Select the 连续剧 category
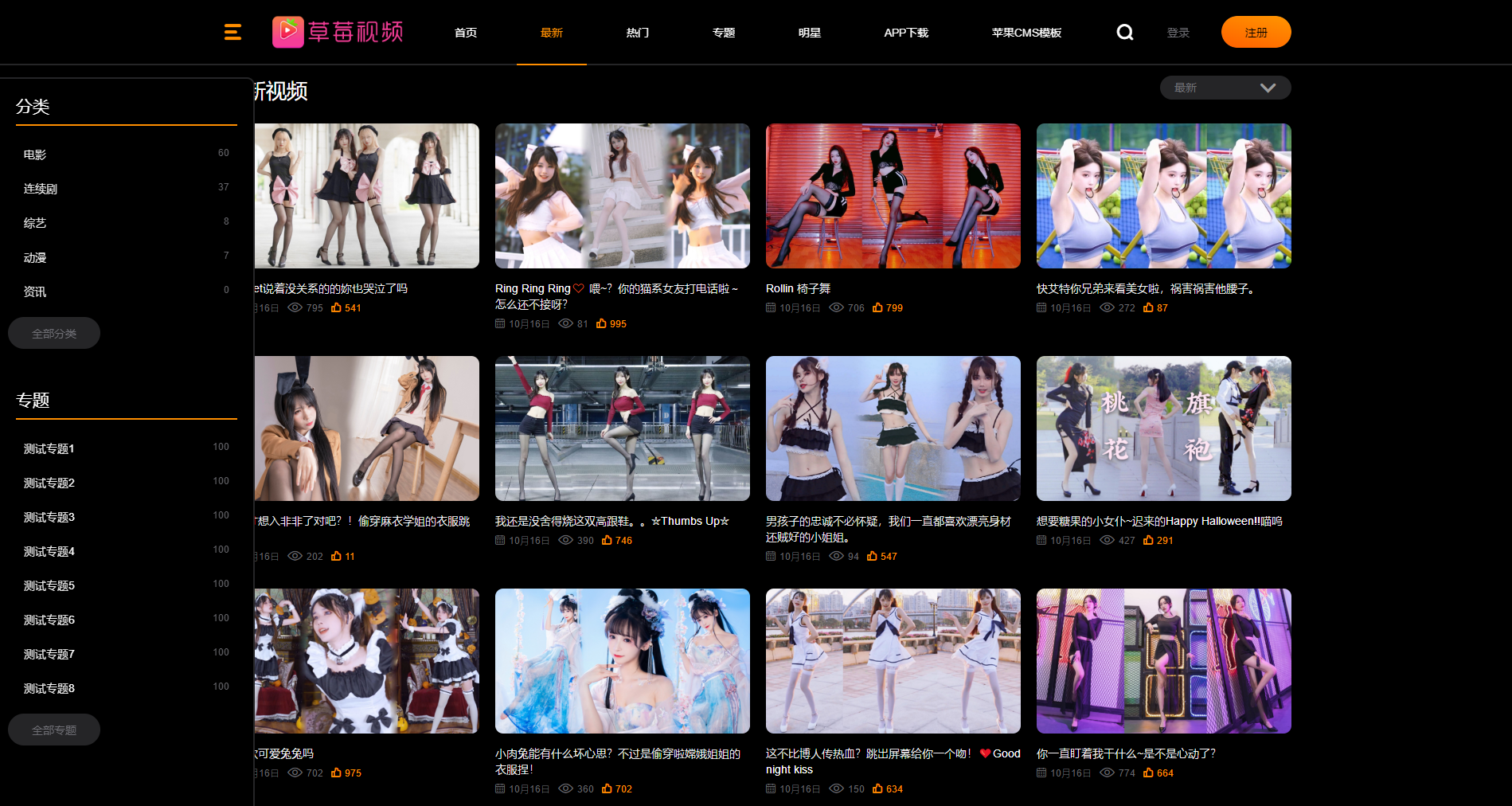Screen dimensions: 1512x806 pos(41,189)
